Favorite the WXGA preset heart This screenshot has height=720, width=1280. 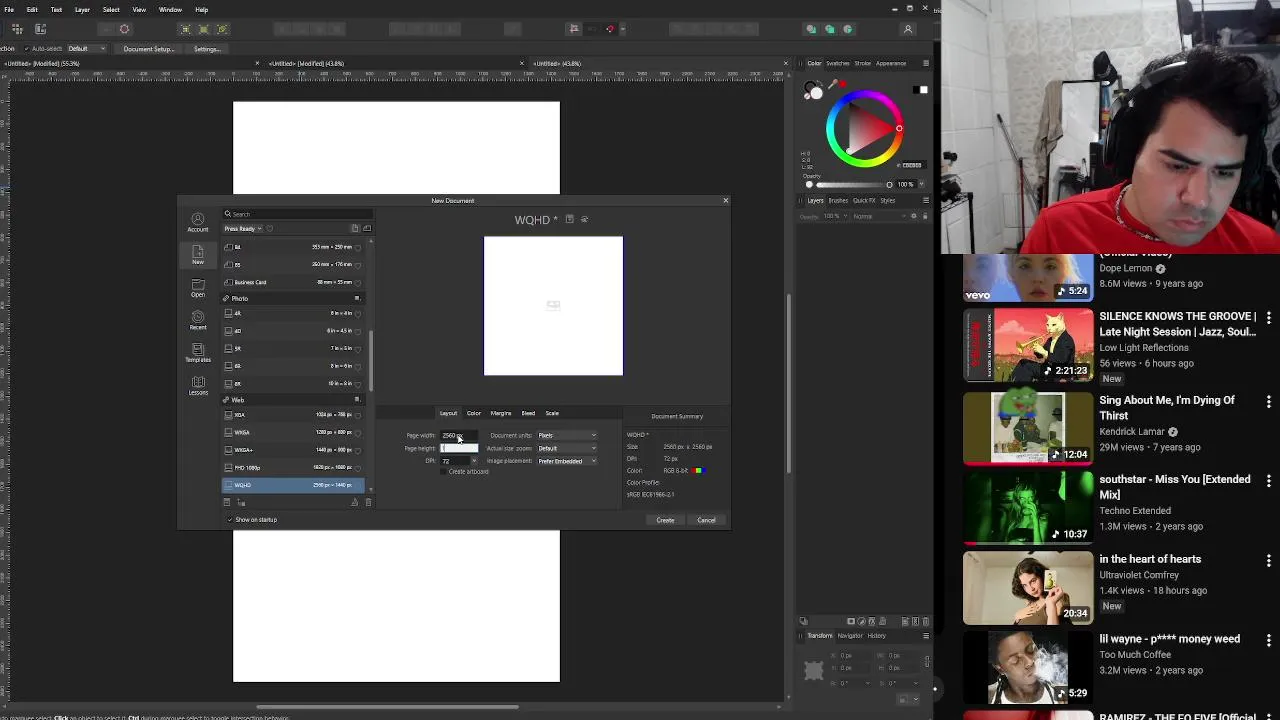coord(358,433)
